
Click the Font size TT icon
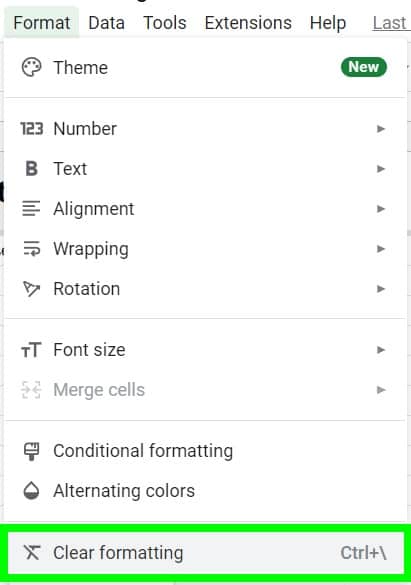coord(31,350)
